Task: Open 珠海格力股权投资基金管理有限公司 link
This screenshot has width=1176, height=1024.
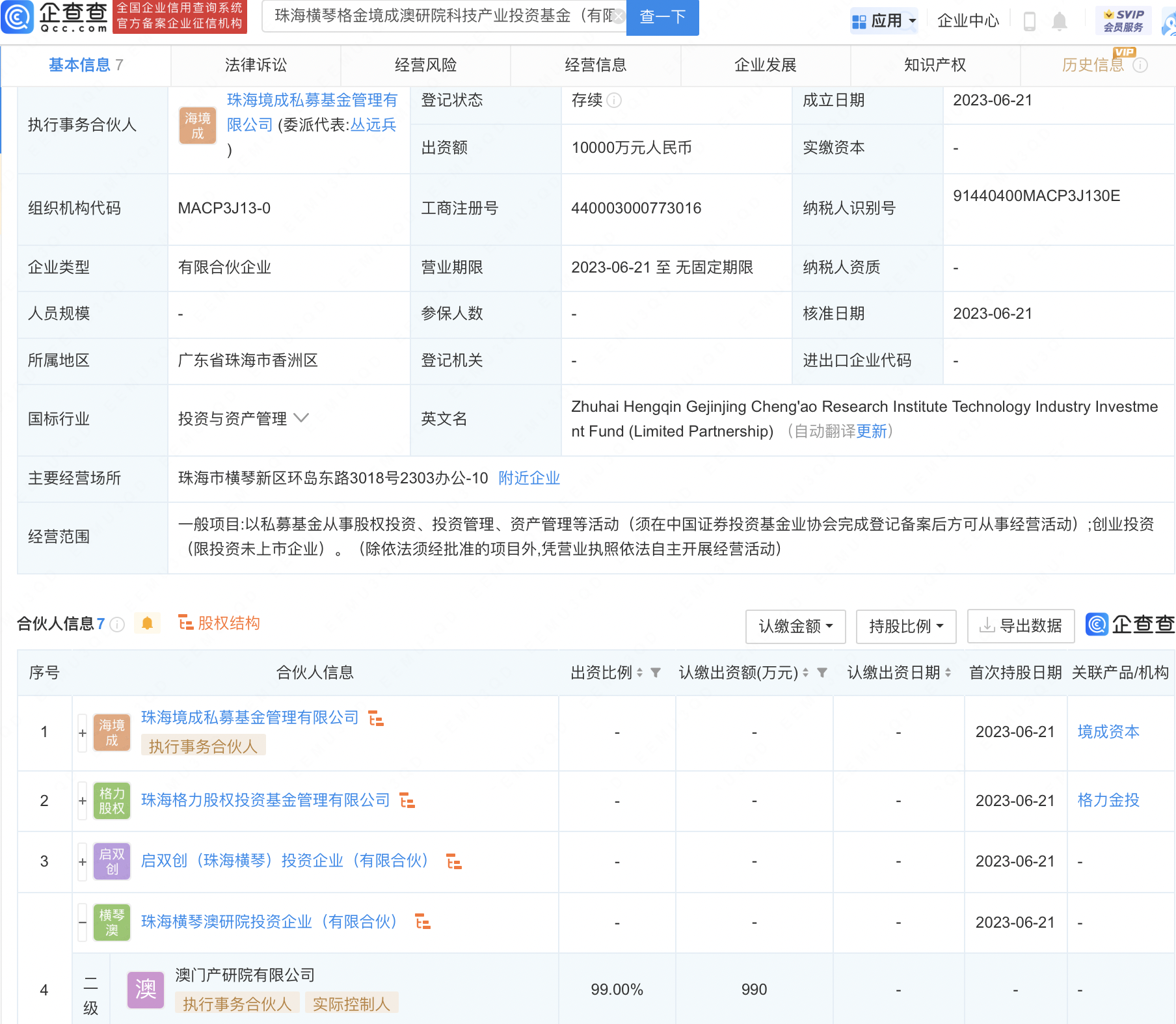Action: 265,800
